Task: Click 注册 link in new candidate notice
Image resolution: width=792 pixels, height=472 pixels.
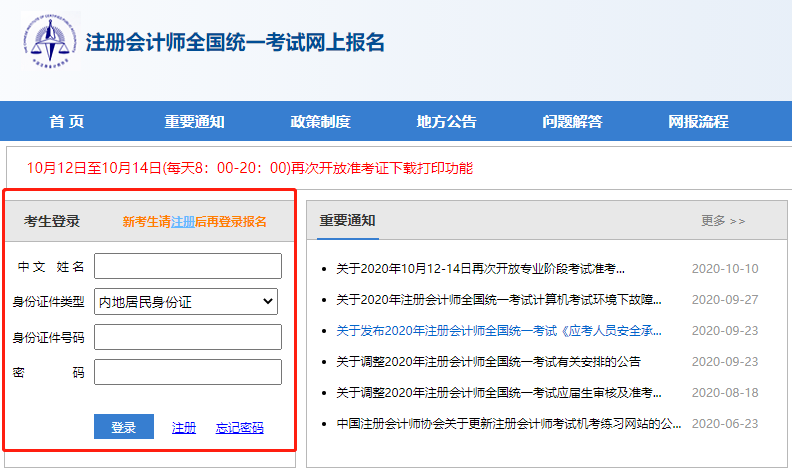Action: click(183, 222)
